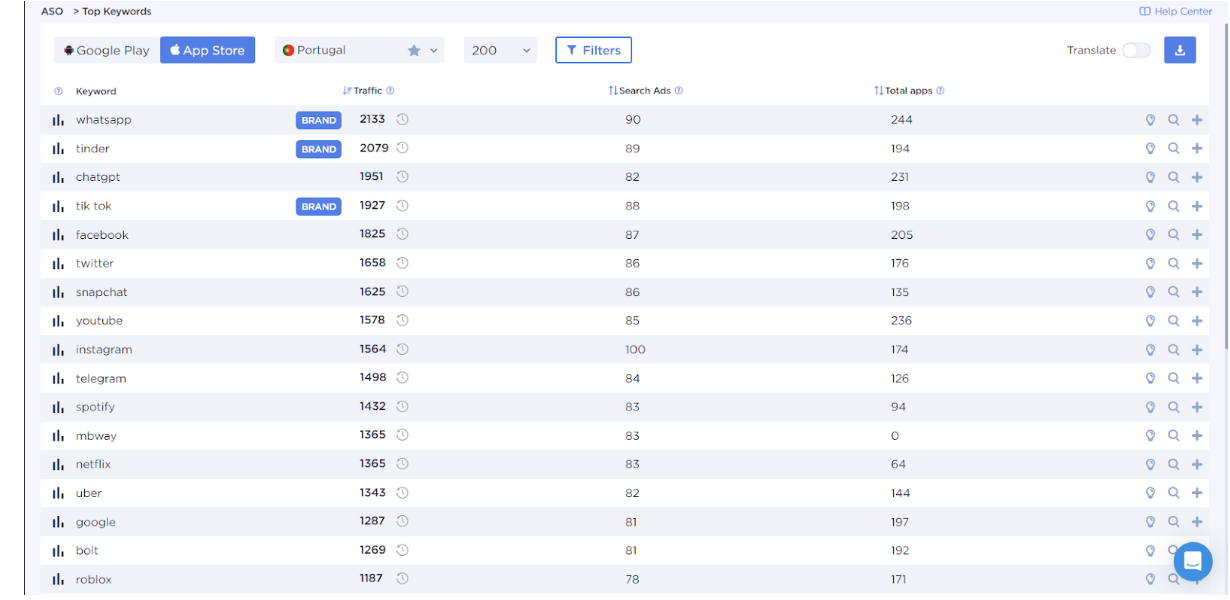Click traffic history clock for instagram

coord(402,349)
